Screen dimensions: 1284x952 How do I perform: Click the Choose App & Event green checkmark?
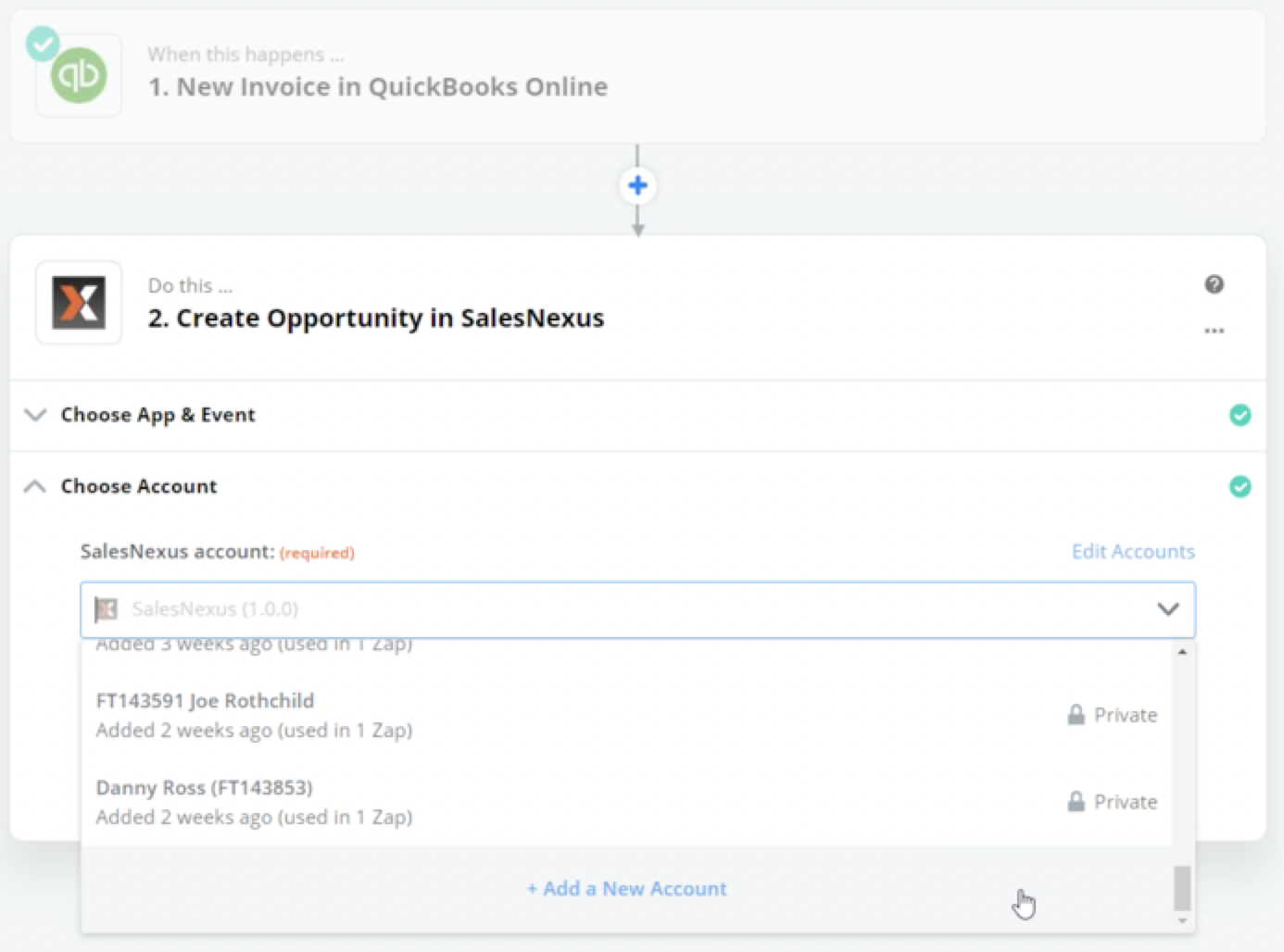point(1240,415)
